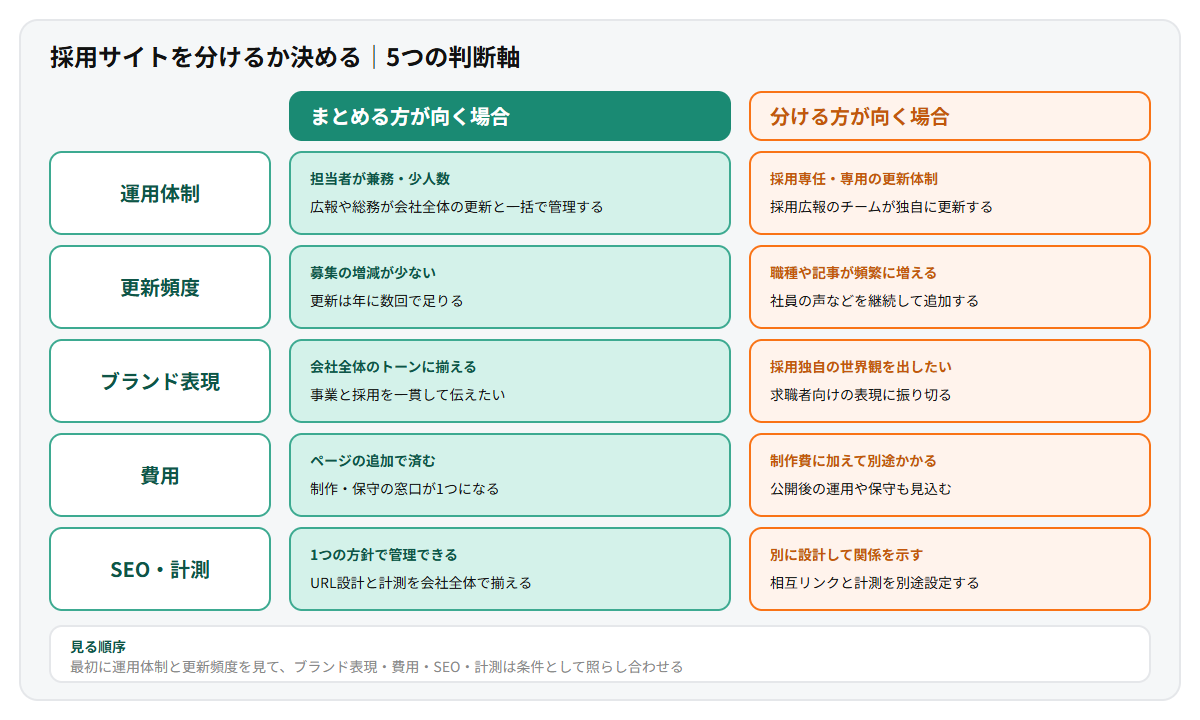
Task: Select heading 会社全体のトーンに揃える
Action: tap(393, 367)
